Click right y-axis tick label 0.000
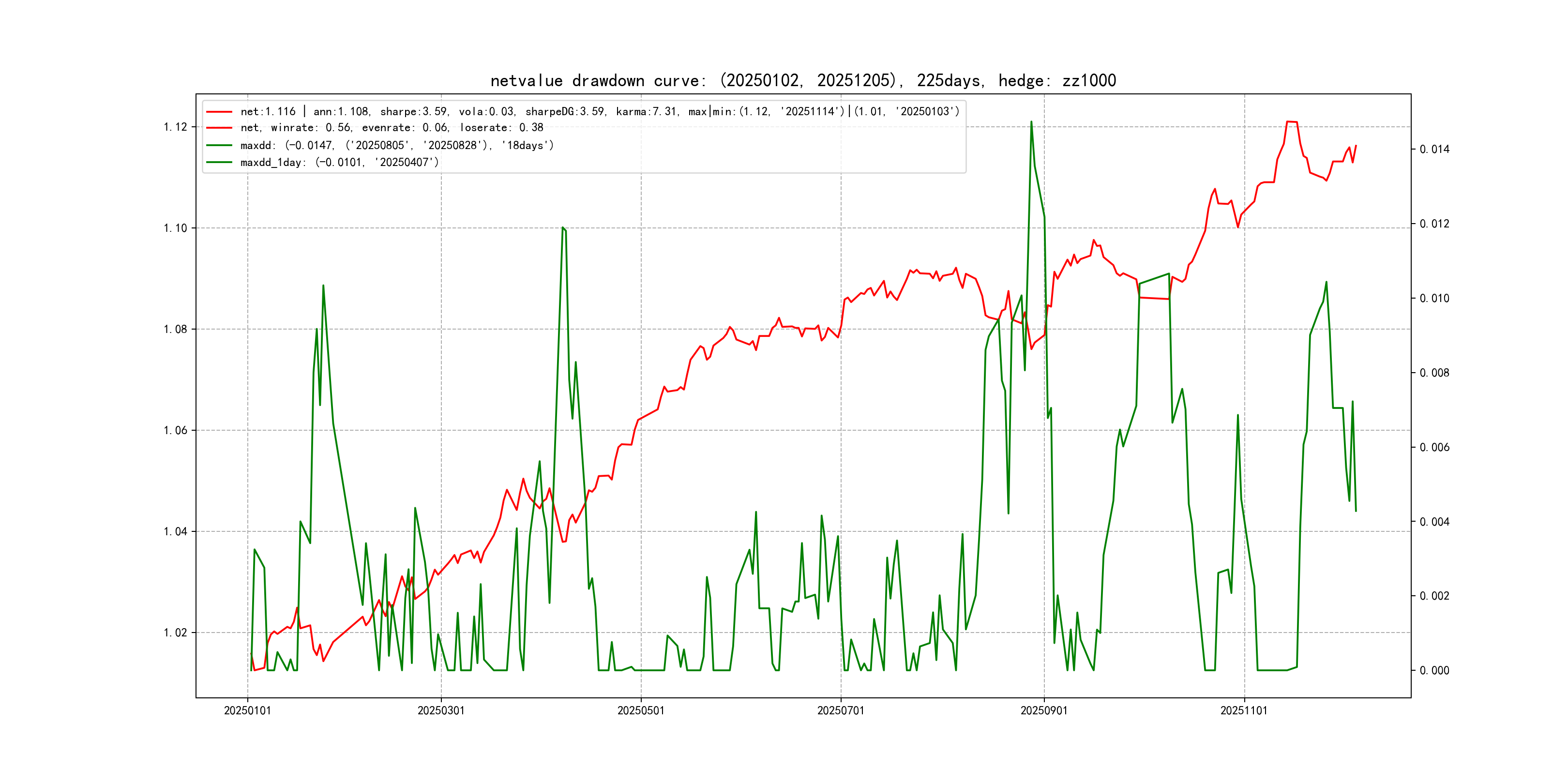The height and width of the screenshot is (784, 1568). pyautogui.click(x=1434, y=671)
